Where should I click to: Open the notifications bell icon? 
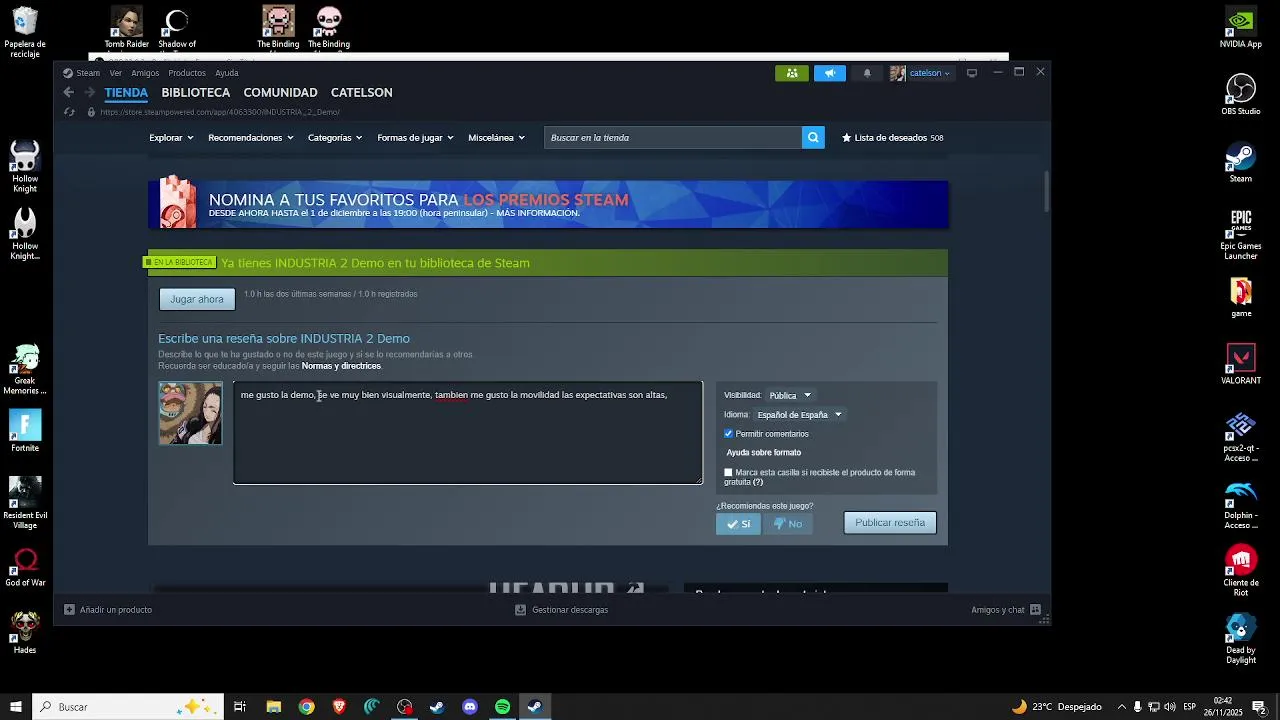[867, 73]
